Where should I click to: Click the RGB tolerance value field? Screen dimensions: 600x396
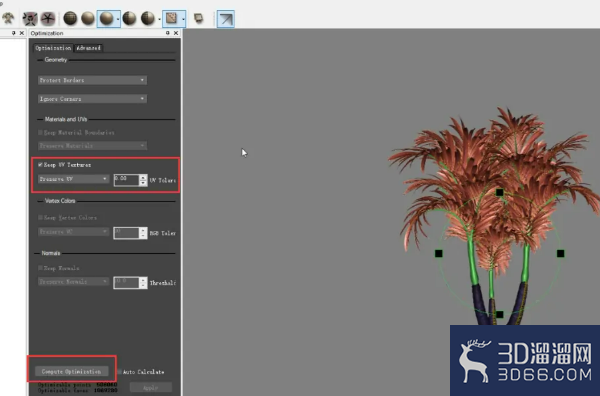pyautogui.click(x=126, y=233)
